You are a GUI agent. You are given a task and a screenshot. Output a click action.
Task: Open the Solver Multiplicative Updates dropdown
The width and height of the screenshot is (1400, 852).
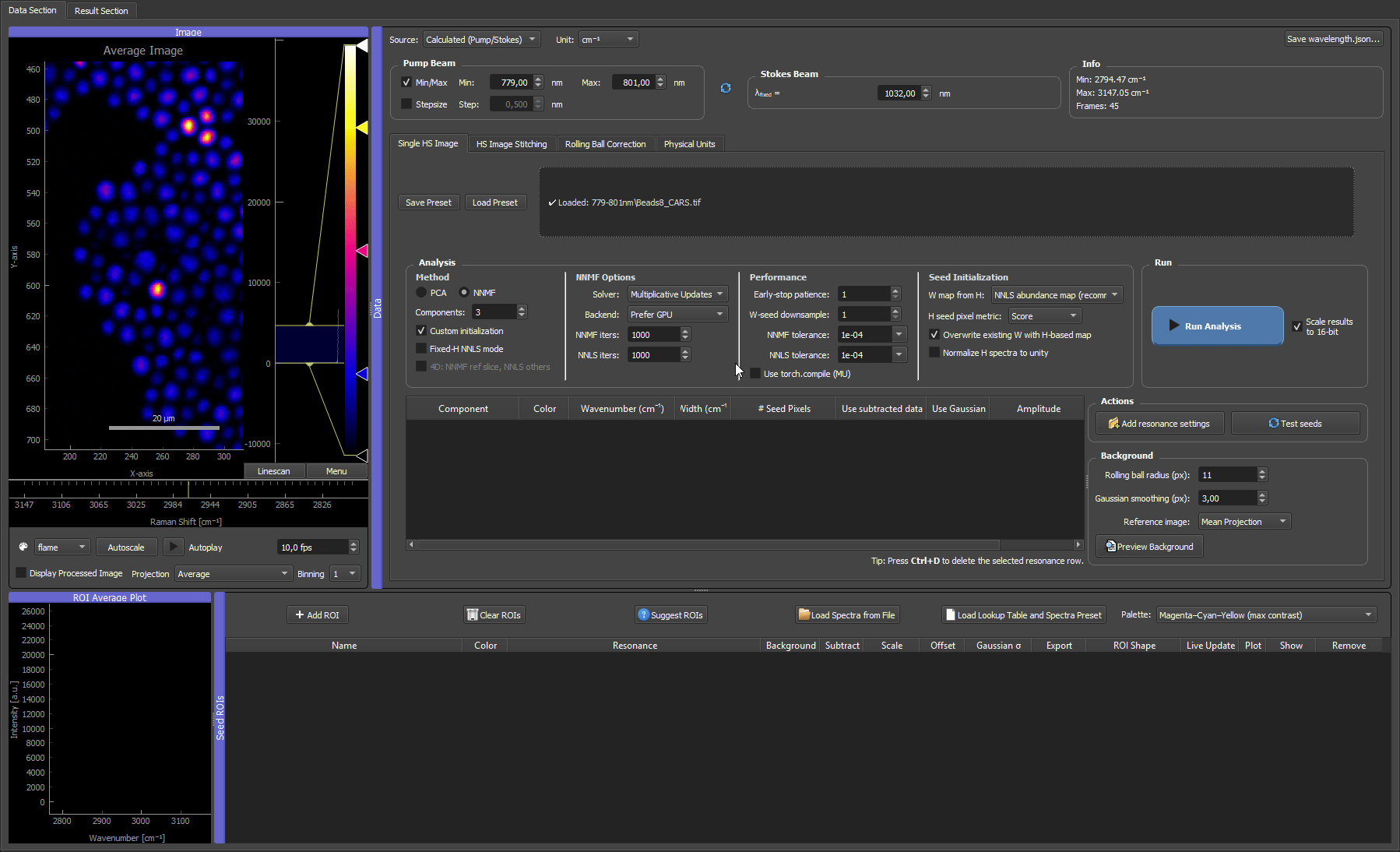[677, 294]
